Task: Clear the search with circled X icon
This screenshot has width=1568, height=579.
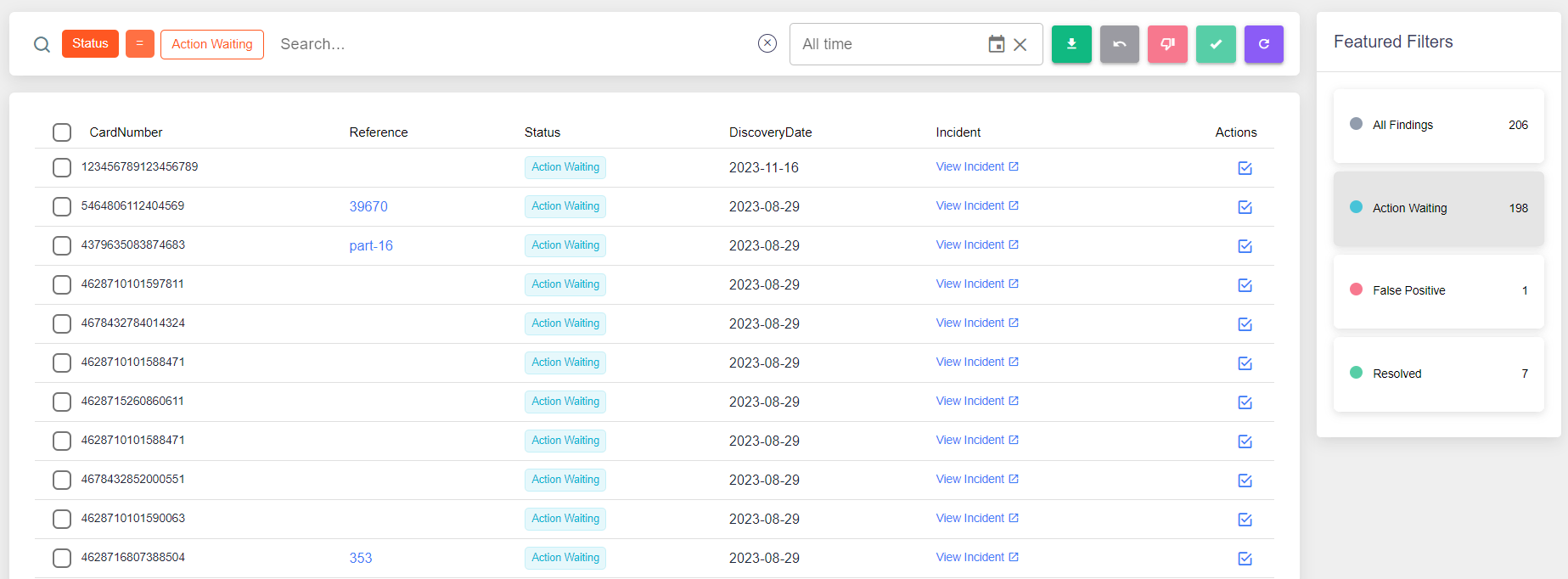Action: point(767,43)
